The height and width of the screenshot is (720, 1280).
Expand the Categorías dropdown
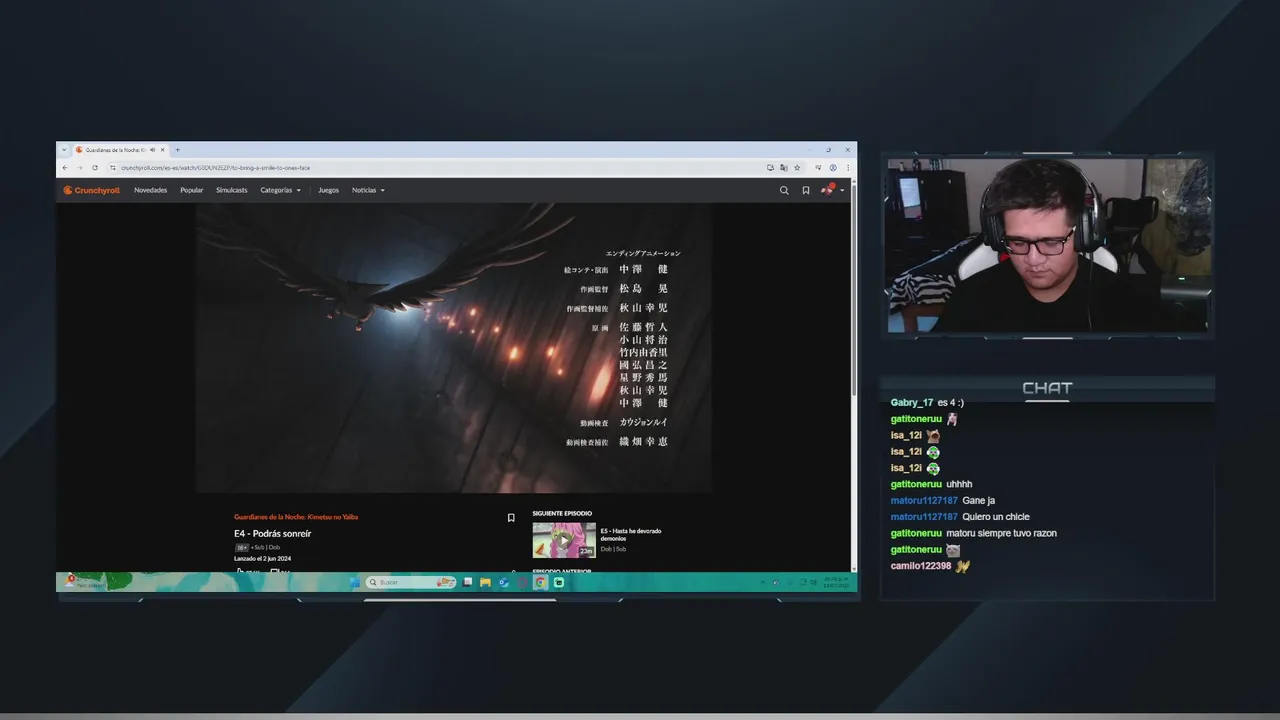(x=280, y=190)
